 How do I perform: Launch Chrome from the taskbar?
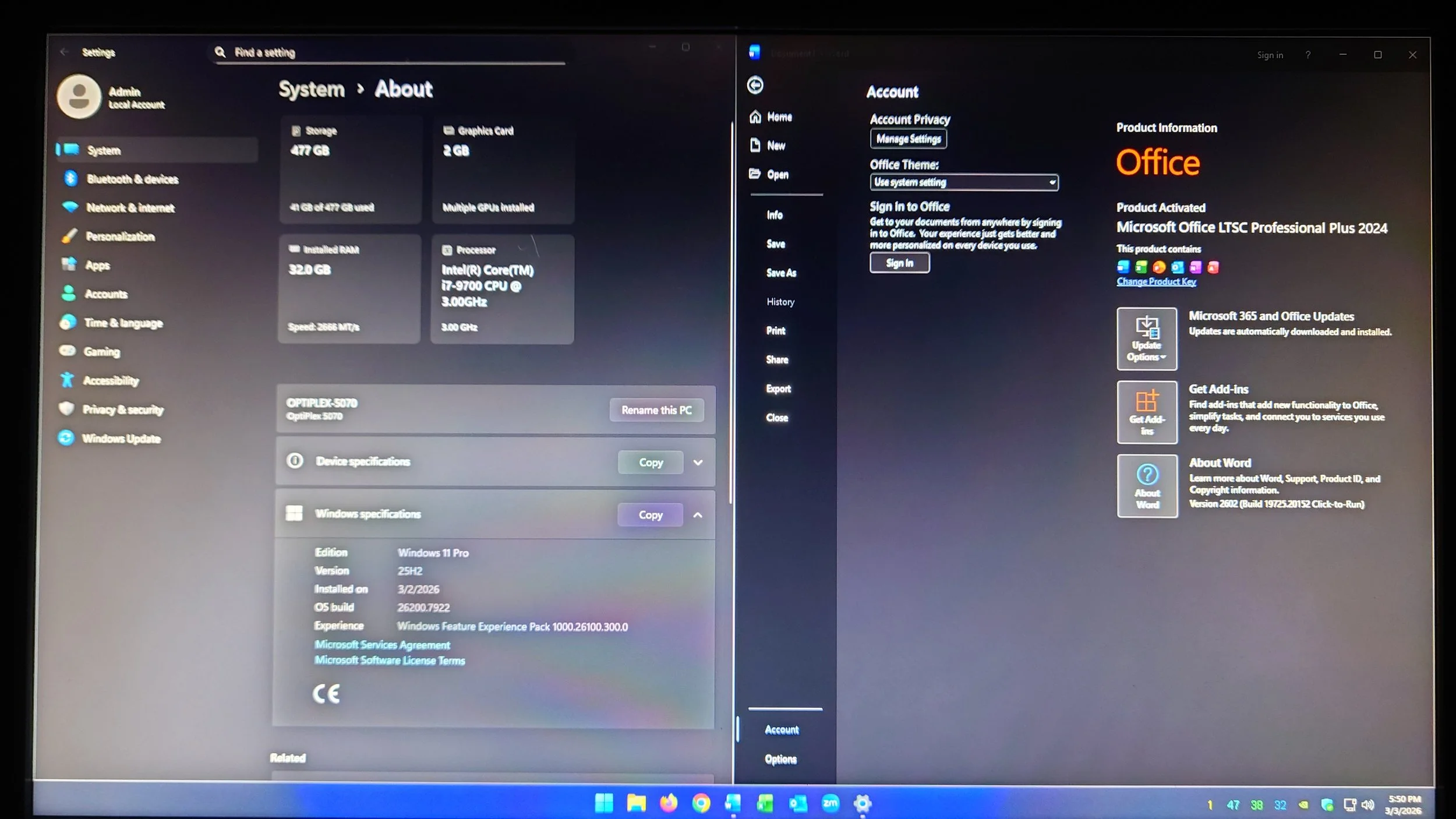[701, 803]
